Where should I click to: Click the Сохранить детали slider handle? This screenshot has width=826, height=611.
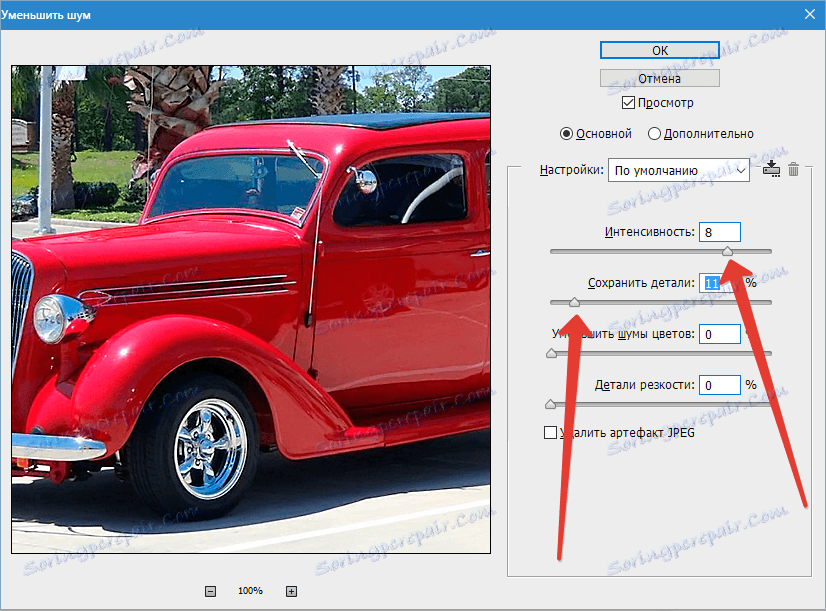click(x=574, y=301)
